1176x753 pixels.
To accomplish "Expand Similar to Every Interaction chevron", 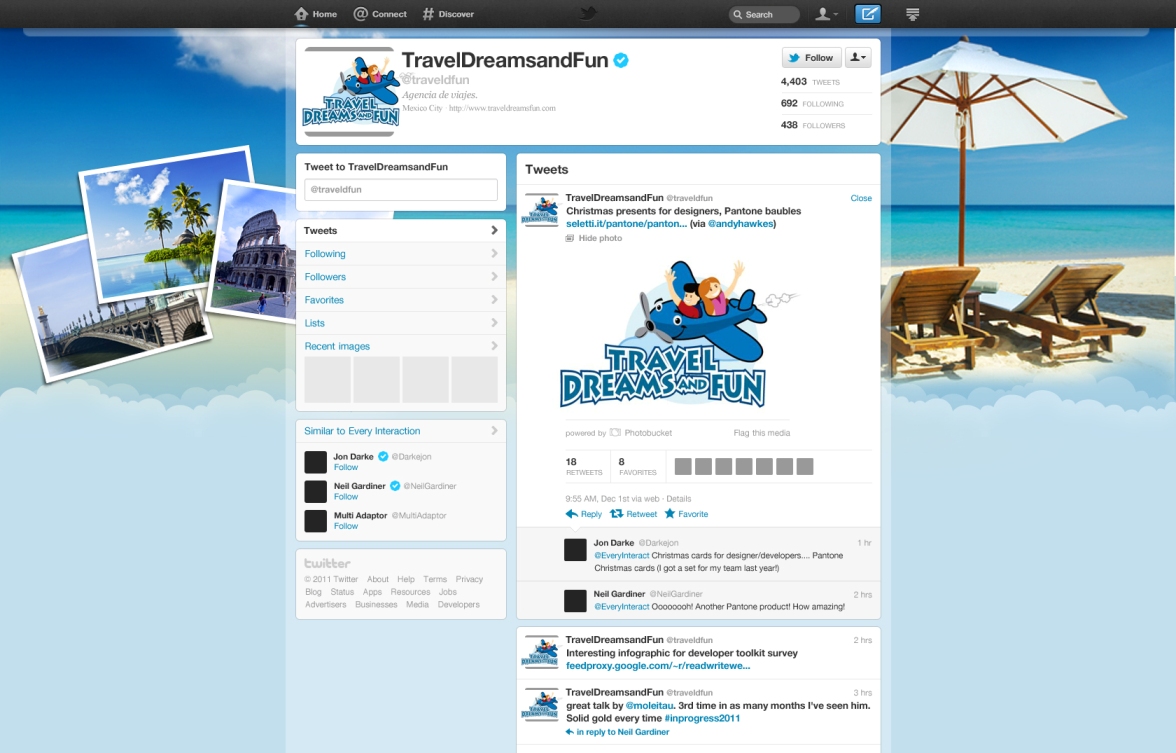I will coord(494,430).
